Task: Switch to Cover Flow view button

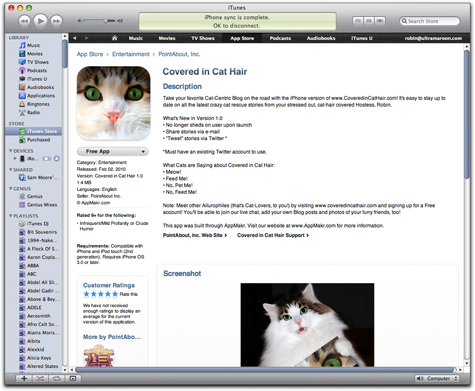Action: pos(380,21)
